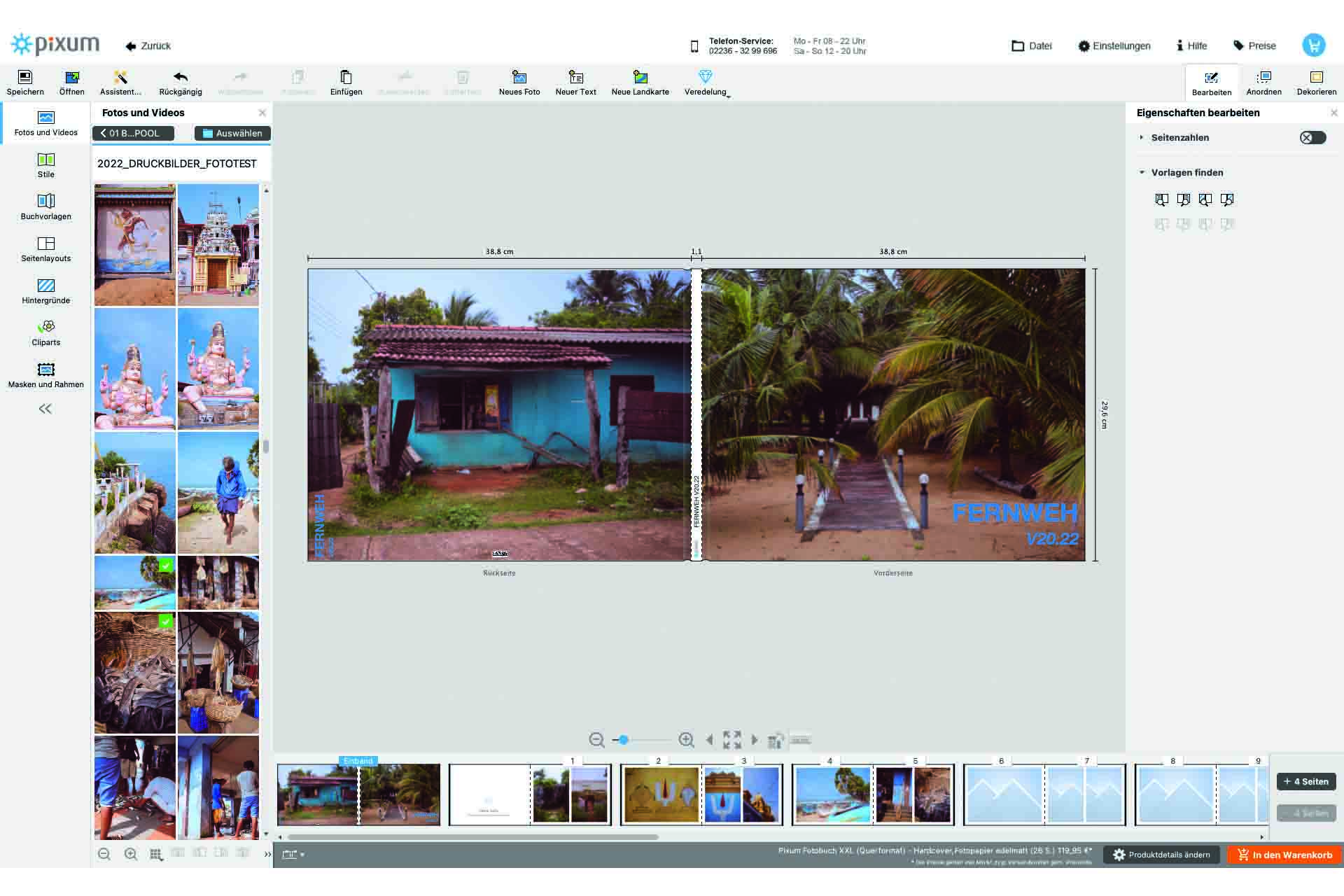Select the Fotos und Videos sidebar tab
Viewport: 1344px width, 896px height.
[46, 123]
